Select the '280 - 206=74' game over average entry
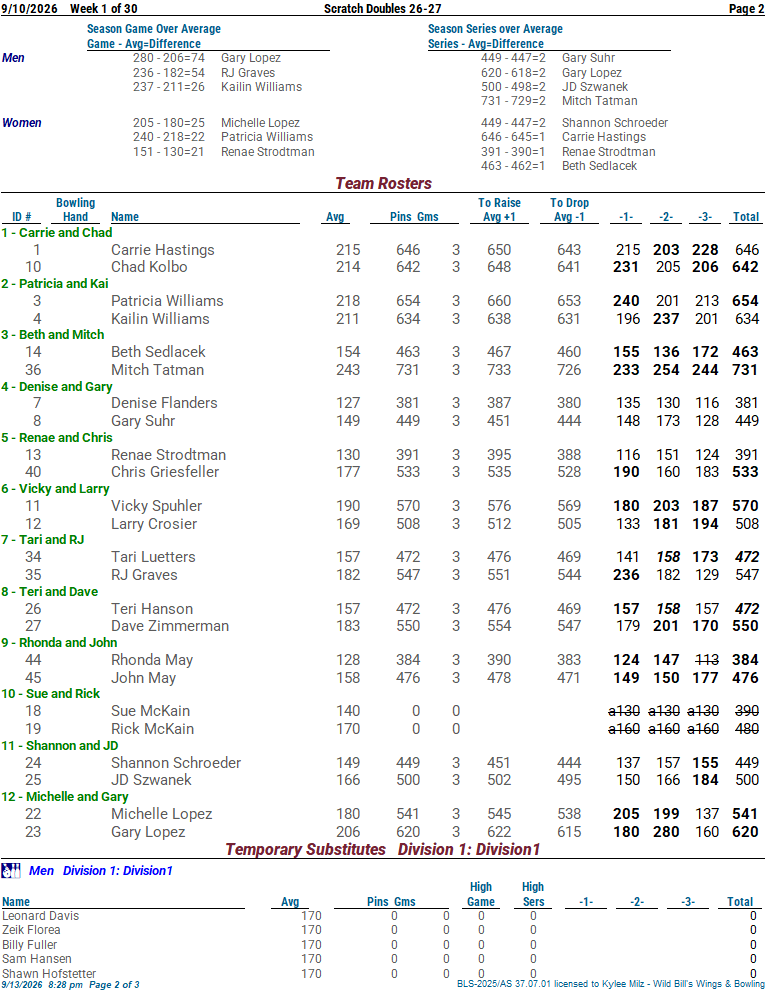Image resolution: width=768 pixels, height=991 pixels. coord(169,58)
